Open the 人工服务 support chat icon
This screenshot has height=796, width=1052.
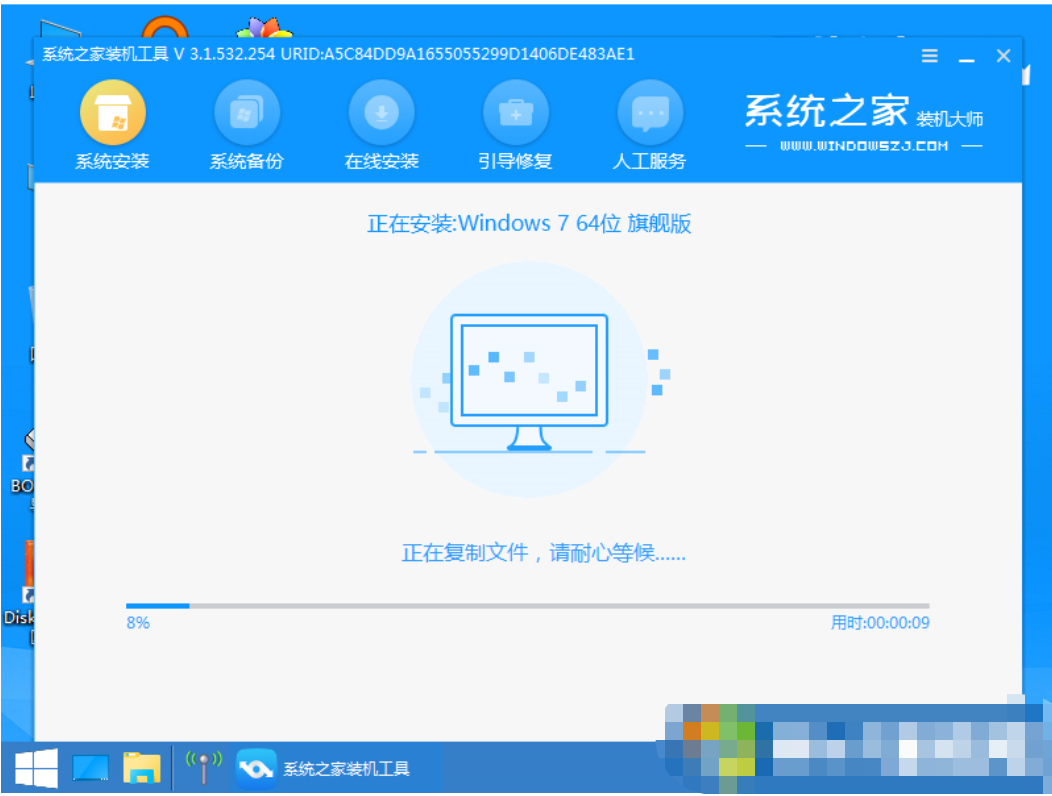click(x=649, y=113)
